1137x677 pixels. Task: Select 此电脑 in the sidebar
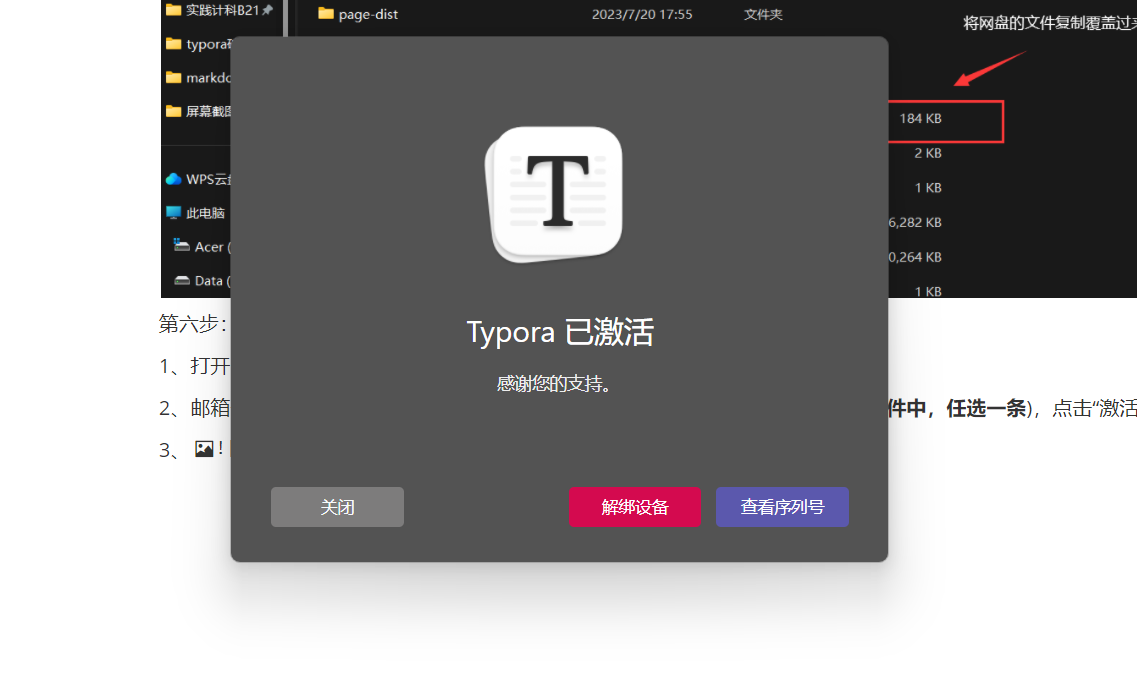click(205, 213)
